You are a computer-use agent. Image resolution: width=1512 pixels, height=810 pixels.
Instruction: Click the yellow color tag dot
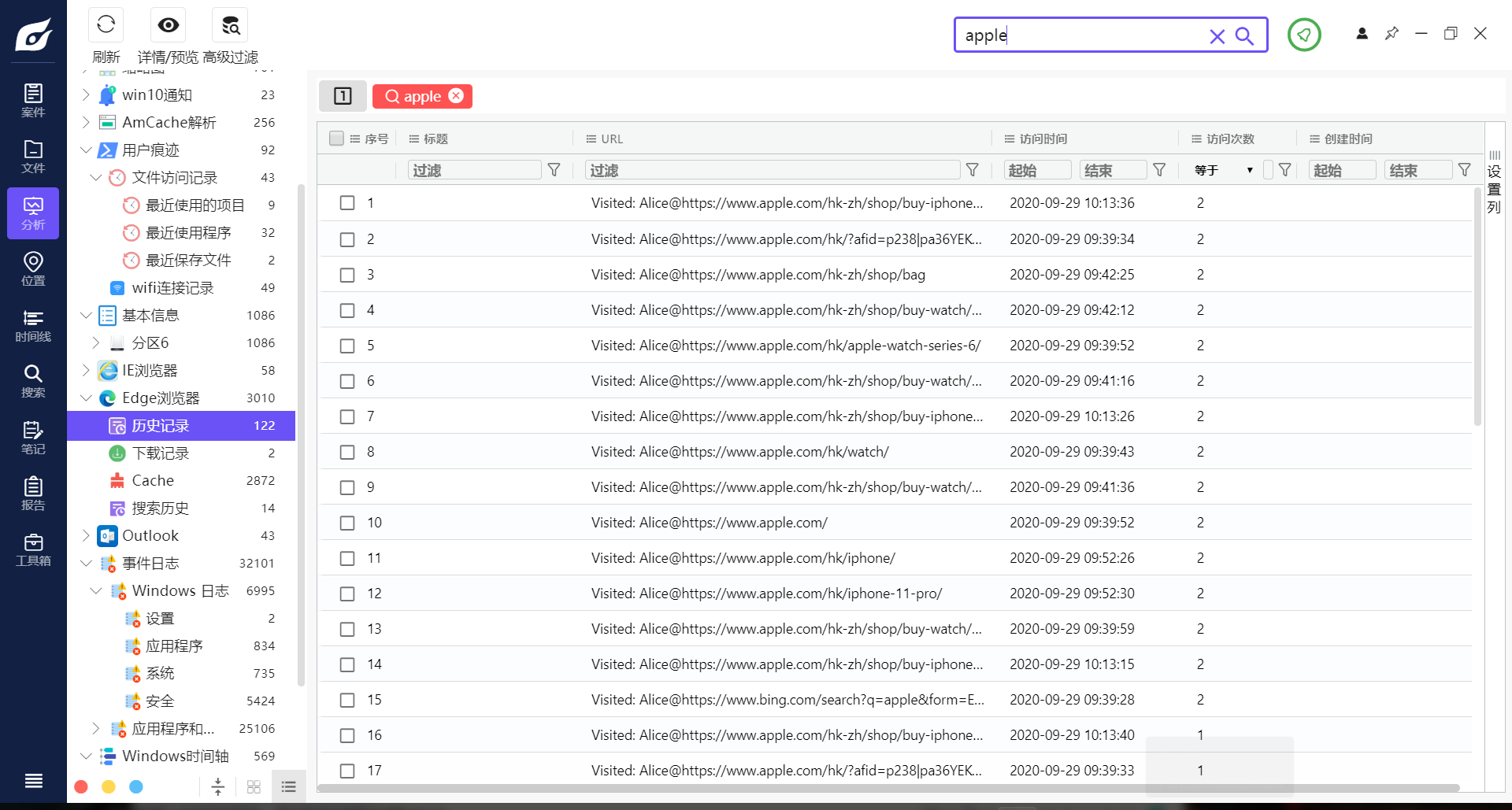click(109, 786)
